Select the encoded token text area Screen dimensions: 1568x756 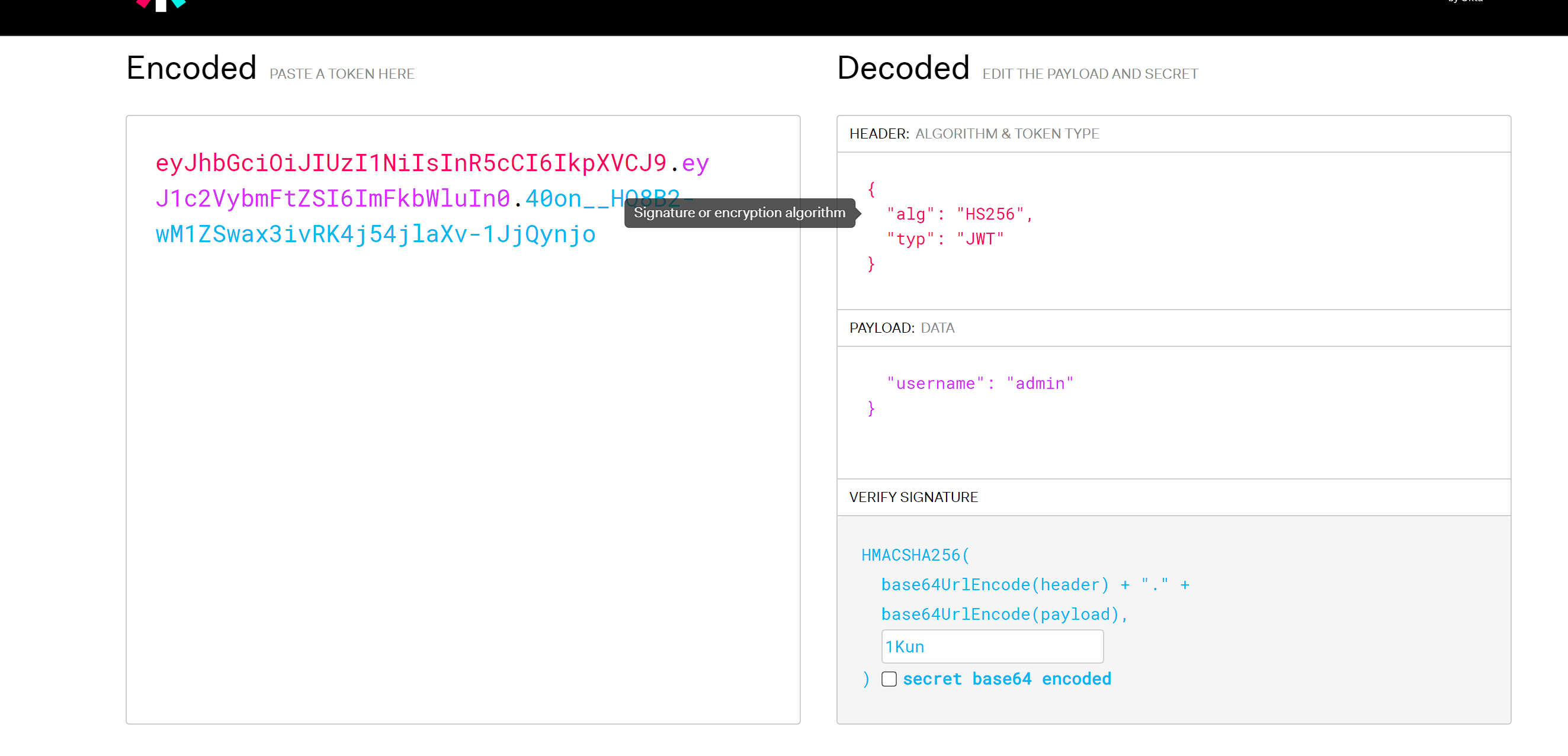[463, 419]
